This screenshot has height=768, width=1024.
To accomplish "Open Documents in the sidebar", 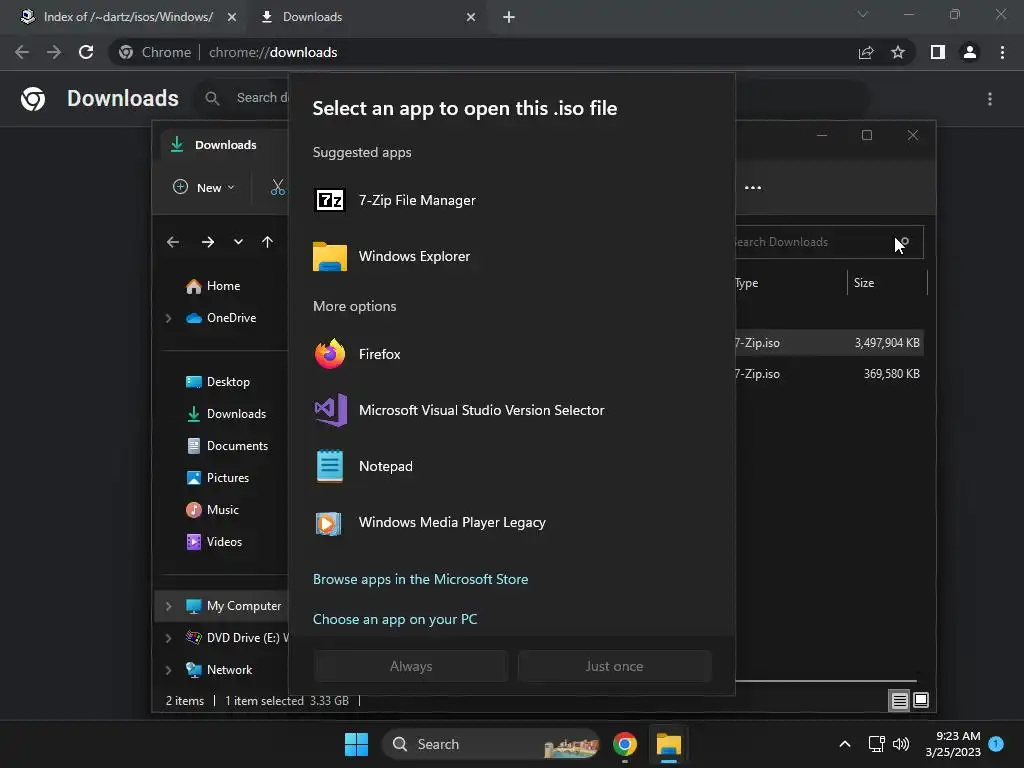I will 227,446.
